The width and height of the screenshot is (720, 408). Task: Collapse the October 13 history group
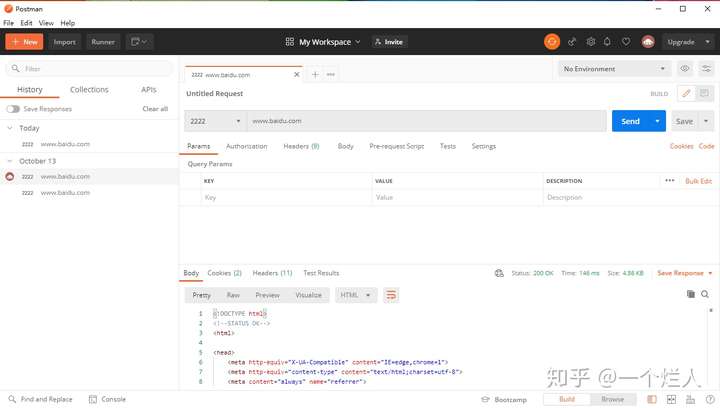click(10, 161)
